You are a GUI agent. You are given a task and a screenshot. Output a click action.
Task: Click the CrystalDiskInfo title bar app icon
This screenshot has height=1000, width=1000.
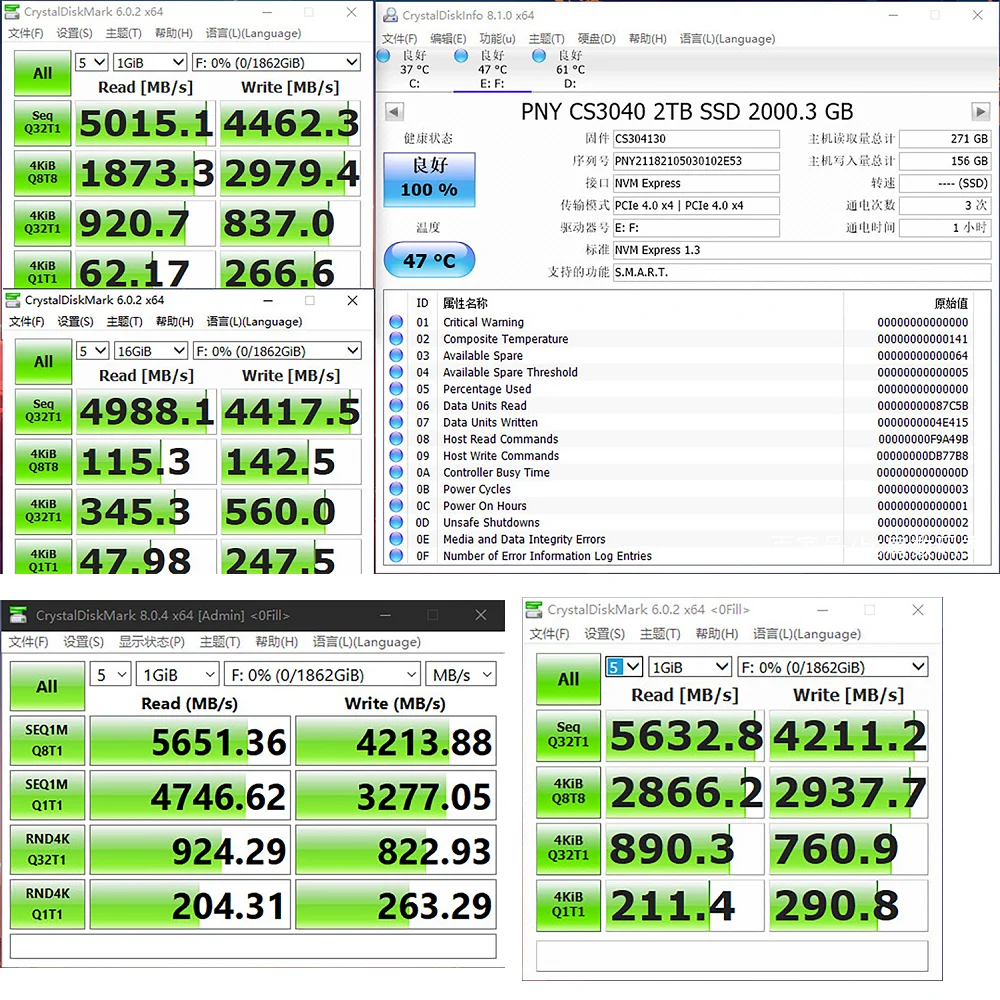pos(389,15)
